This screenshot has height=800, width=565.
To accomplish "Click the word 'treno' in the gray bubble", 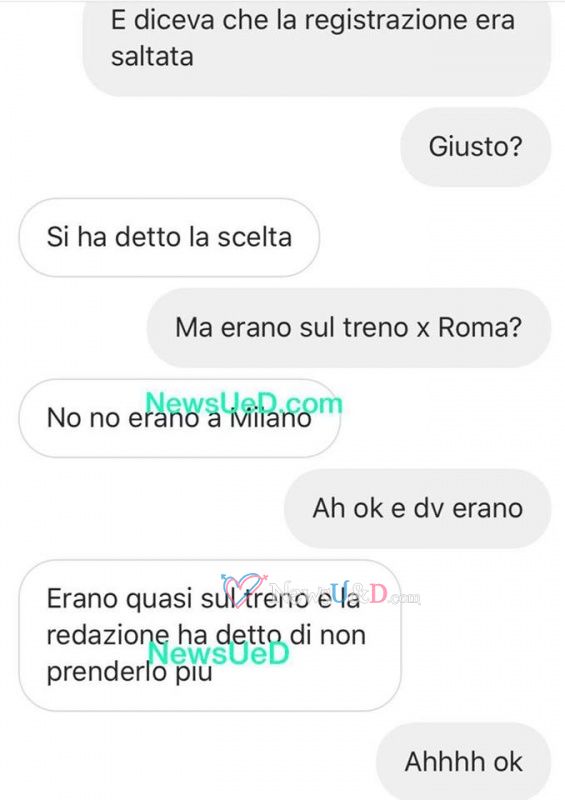I will click(375, 328).
